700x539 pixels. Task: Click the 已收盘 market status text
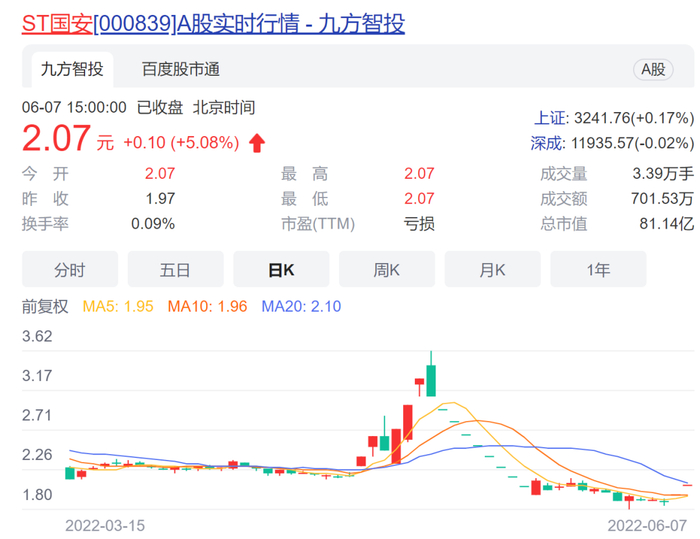160,108
